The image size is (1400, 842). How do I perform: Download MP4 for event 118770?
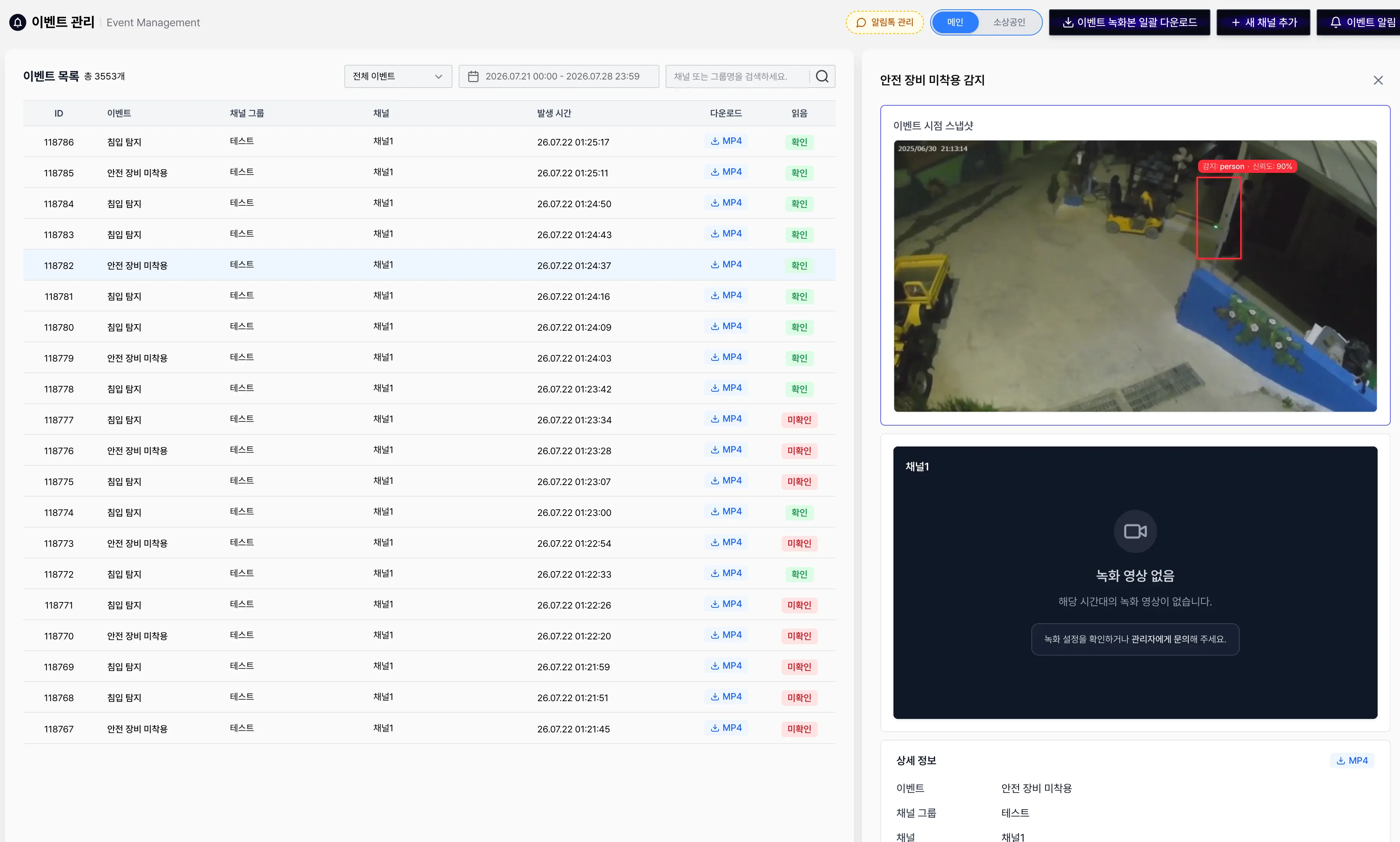point(726,635)
